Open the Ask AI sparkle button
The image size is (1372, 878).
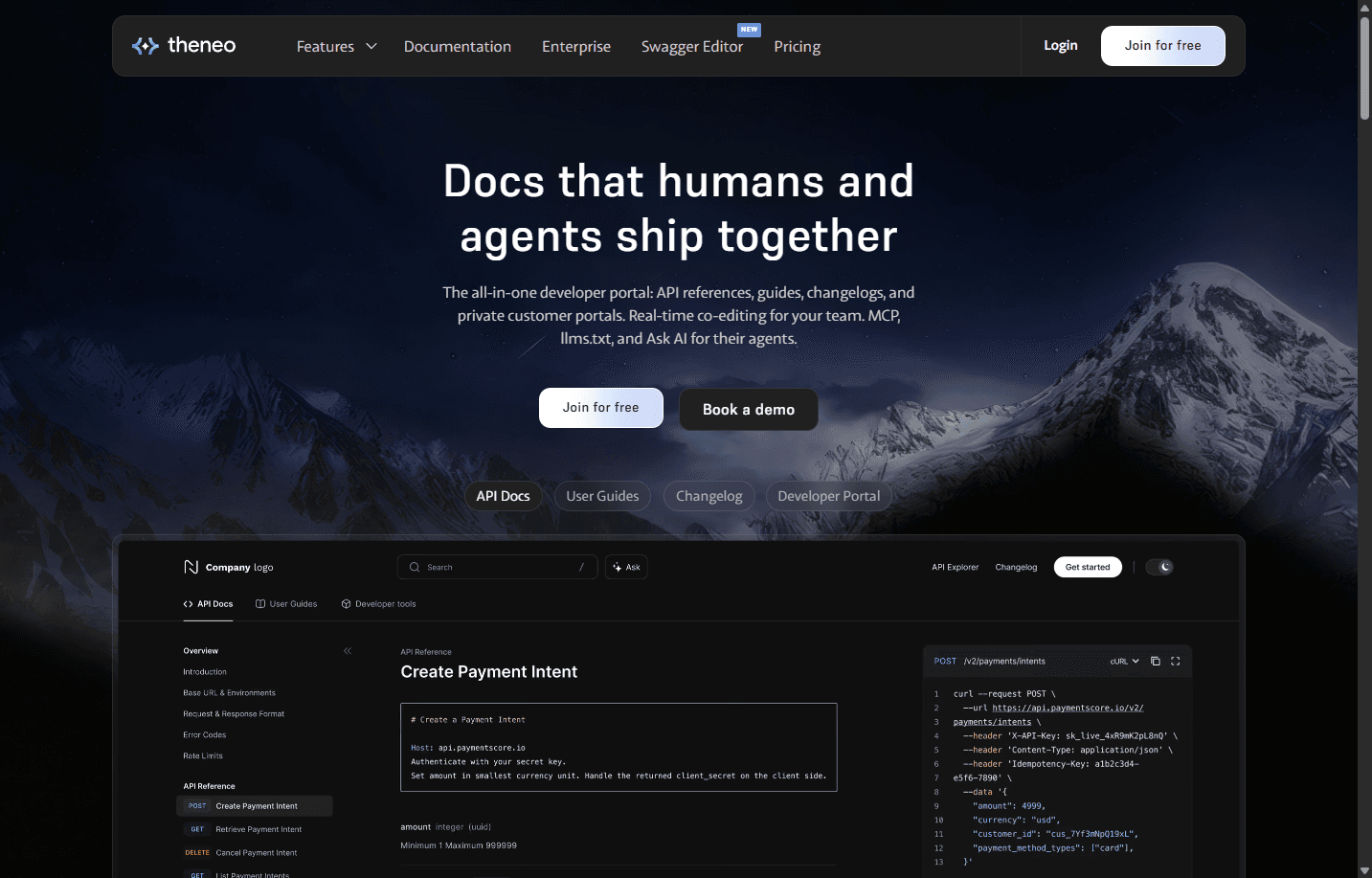pyautogui.click(x=626, y=567)
